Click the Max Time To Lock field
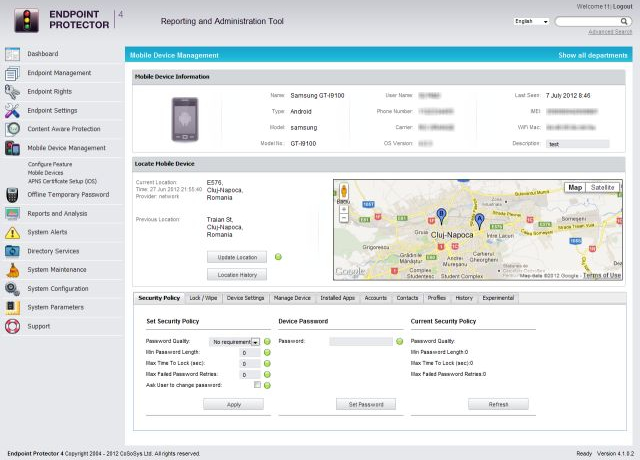Image resolution: width=640 pixels, height=460 pixels. tap(249, 364)
